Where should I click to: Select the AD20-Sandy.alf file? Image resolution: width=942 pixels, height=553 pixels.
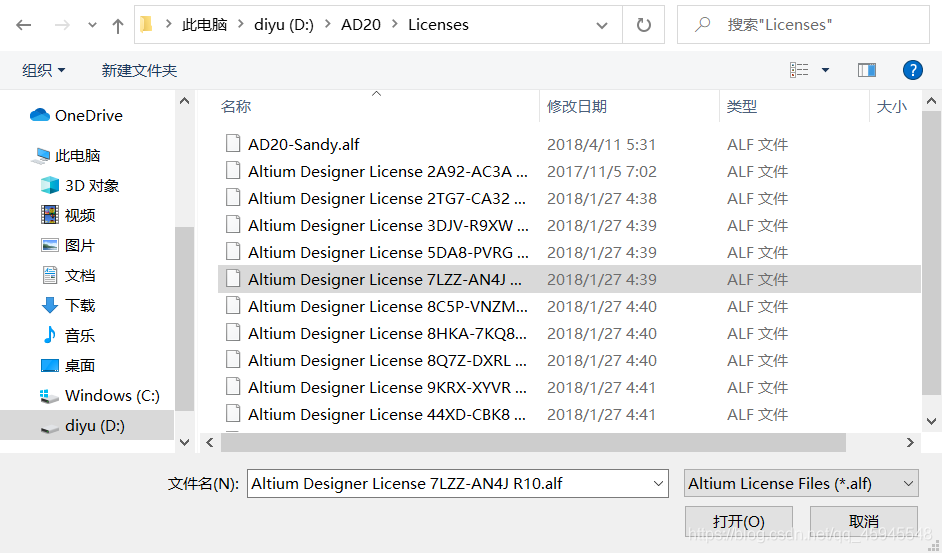pos(303,145)
